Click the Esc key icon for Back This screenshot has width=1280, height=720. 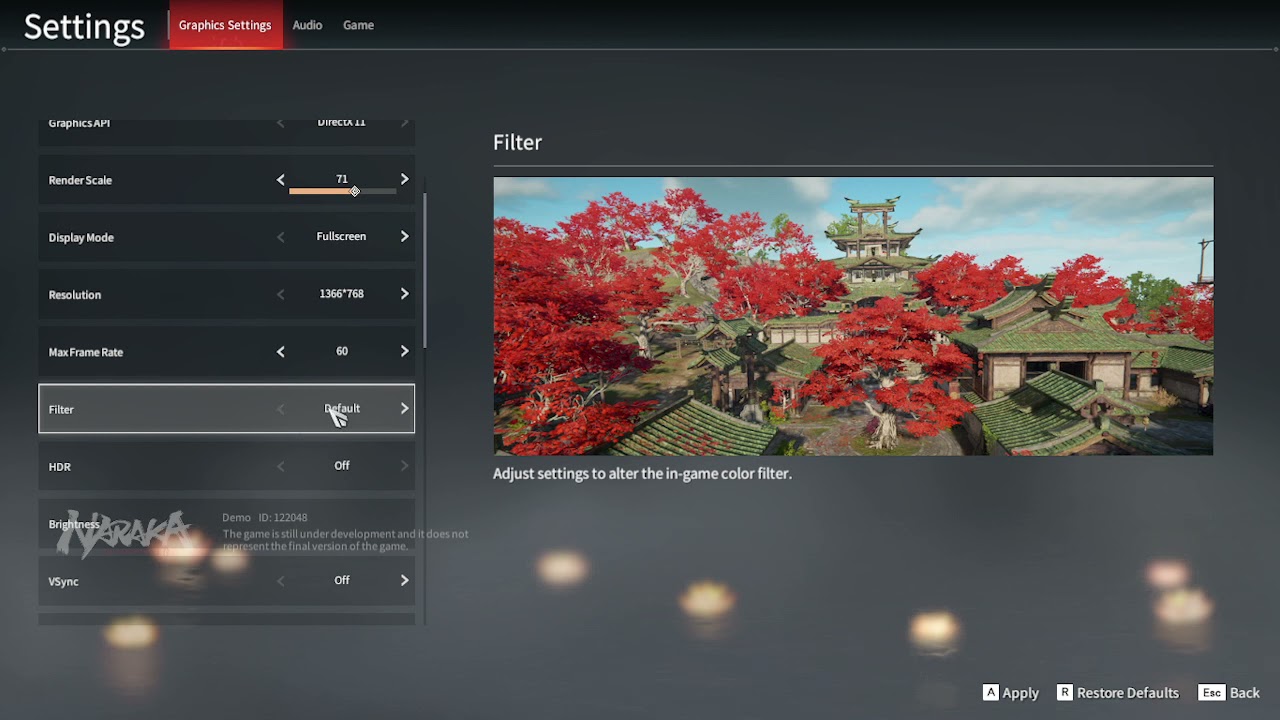(x=1212, y=692)
